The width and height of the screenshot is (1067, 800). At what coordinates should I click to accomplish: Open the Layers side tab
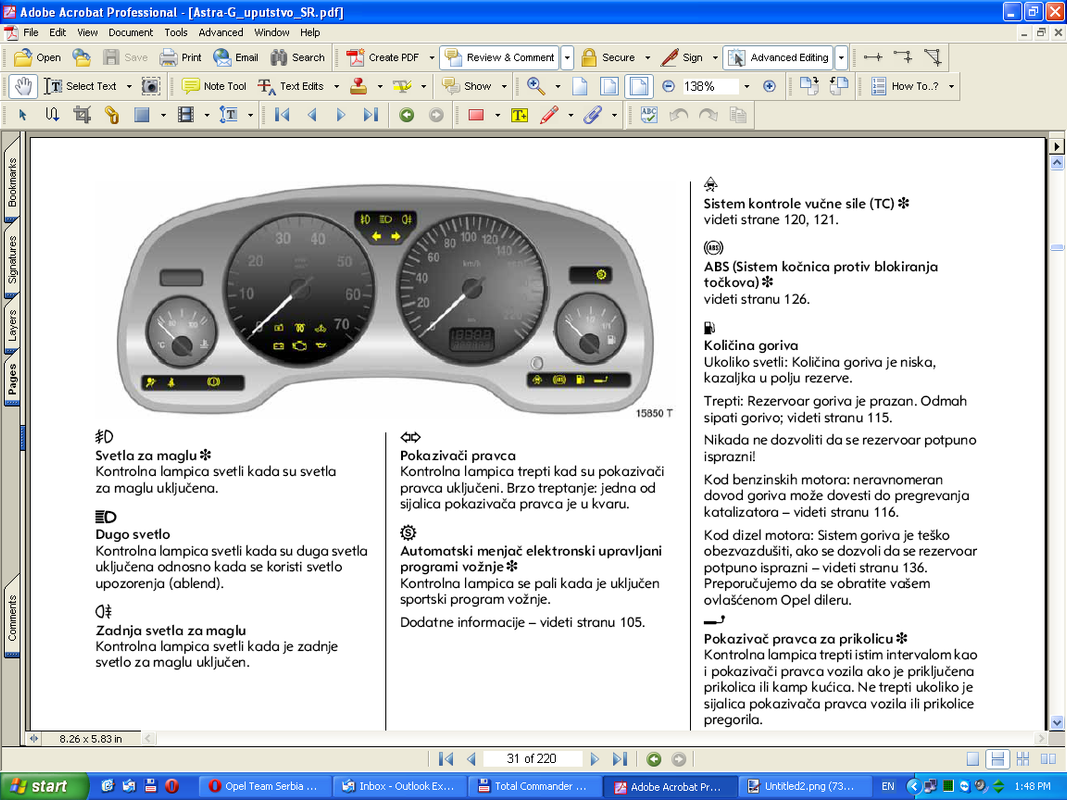tap(12, 325)
